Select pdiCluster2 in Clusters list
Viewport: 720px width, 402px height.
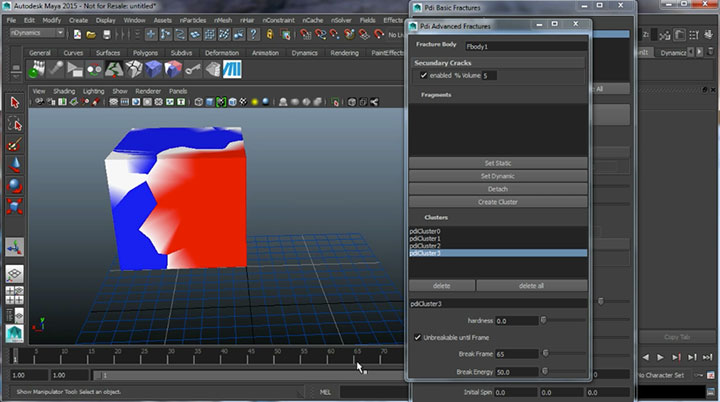(498, 246)
